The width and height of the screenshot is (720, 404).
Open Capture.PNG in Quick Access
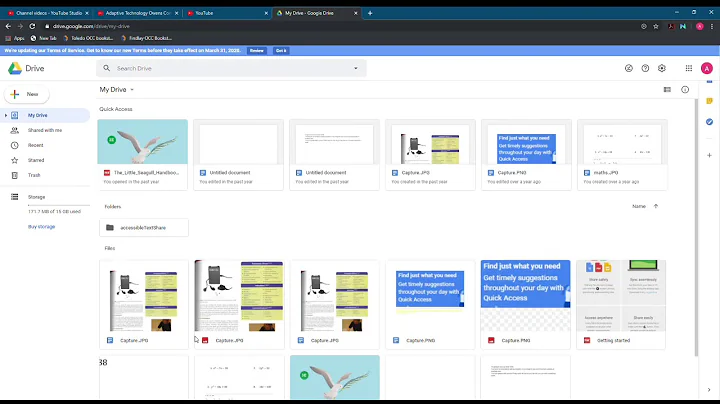[526, 154]
